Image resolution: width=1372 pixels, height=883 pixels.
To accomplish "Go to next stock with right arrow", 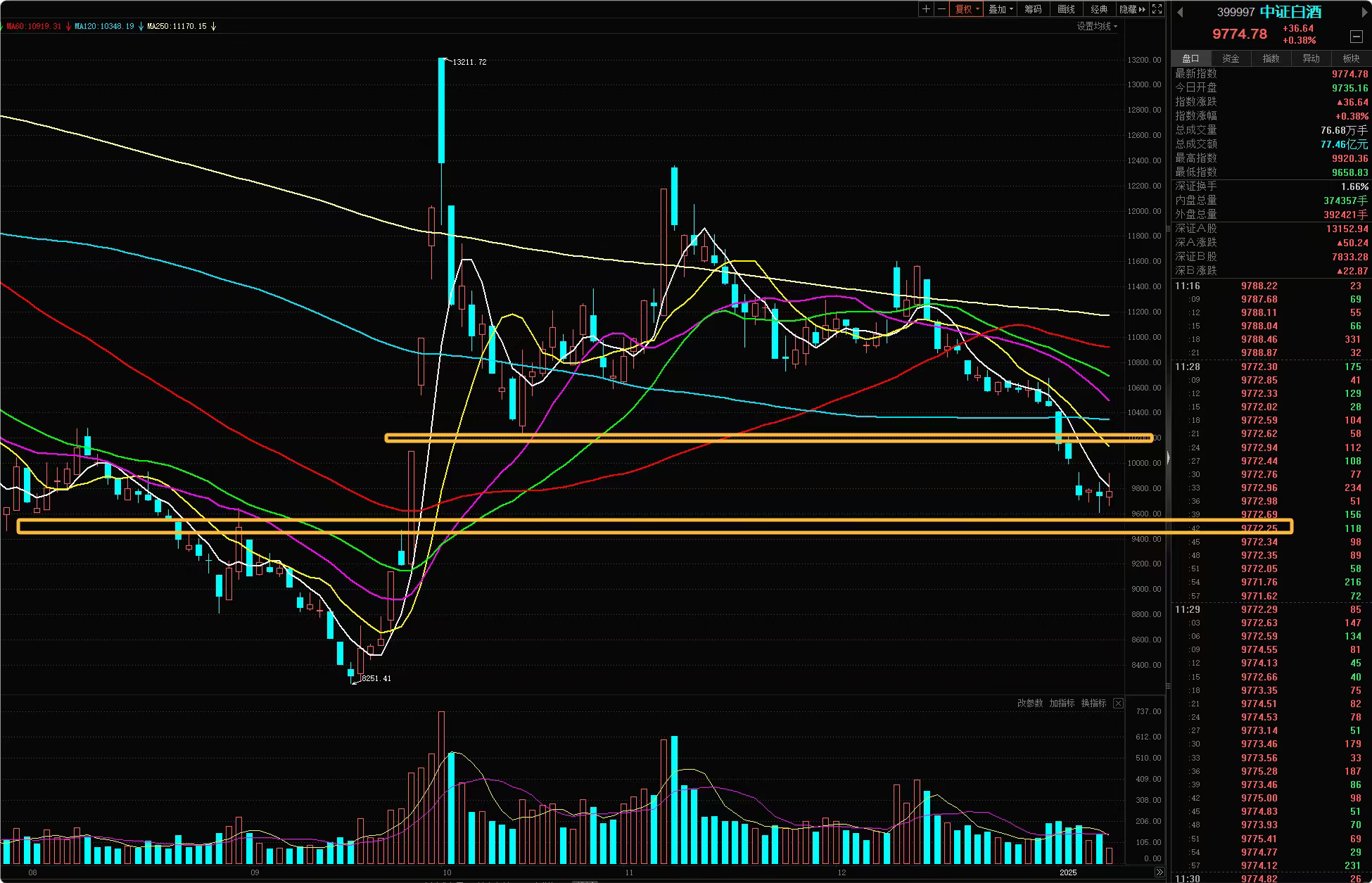I will click(x=1365, y=12).
